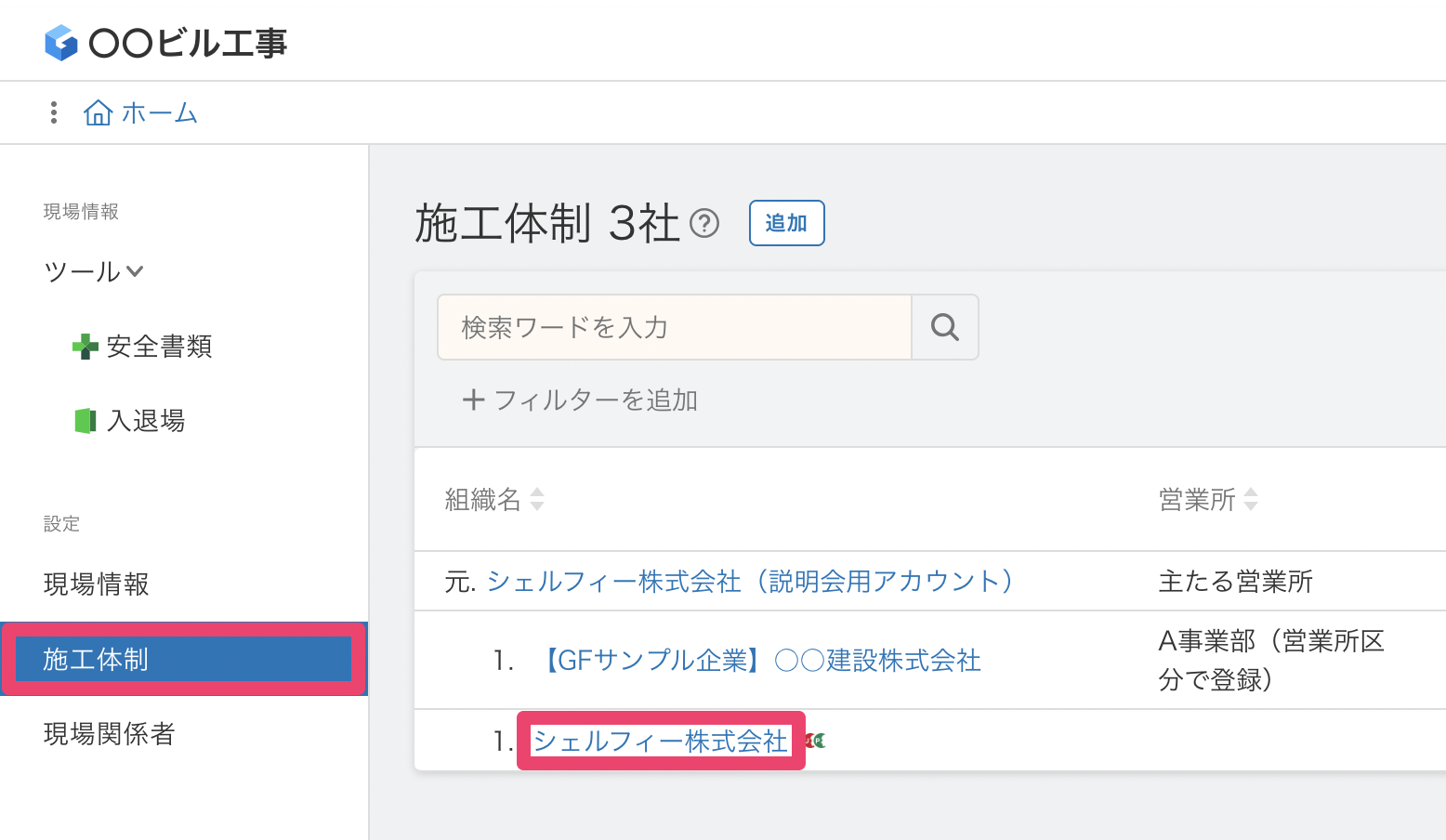
Task: Toggle ascending sort on the 組織名 column
Action: click(537, 493)
